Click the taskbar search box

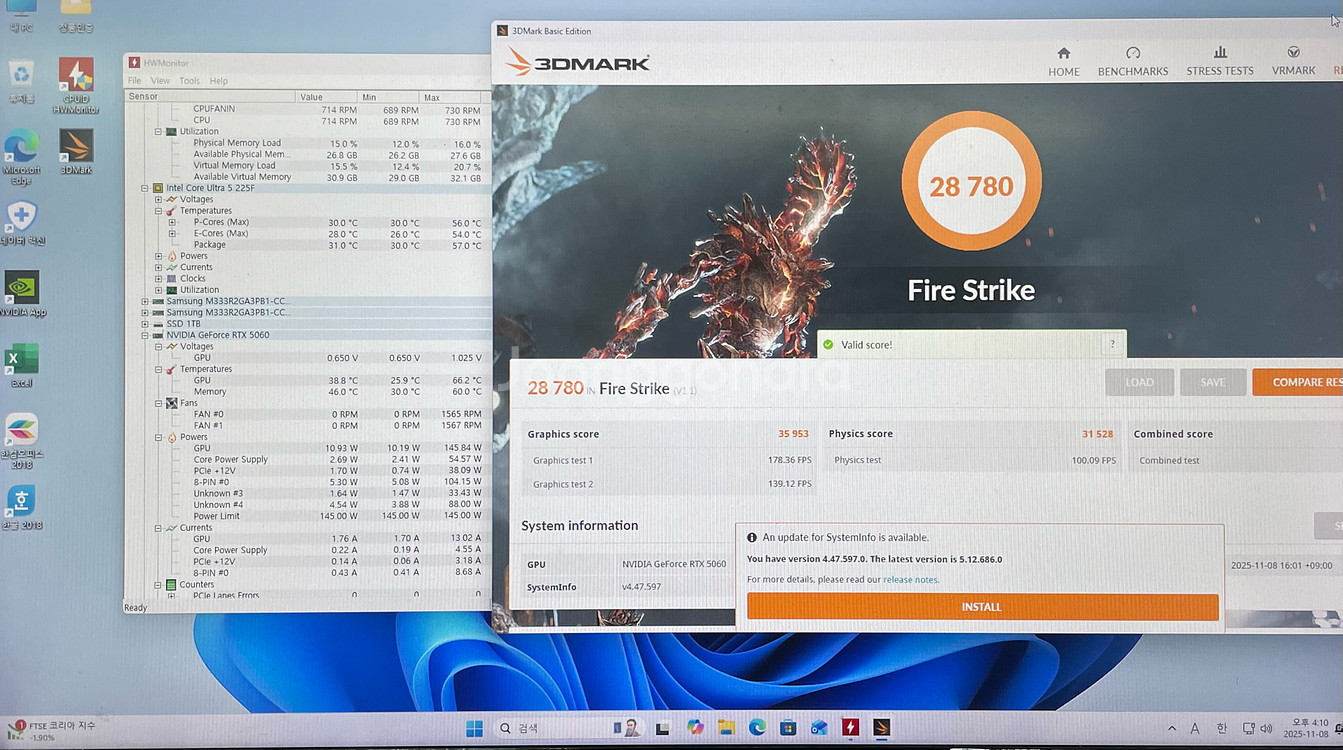pyautogui.click(x=550, y=728)
